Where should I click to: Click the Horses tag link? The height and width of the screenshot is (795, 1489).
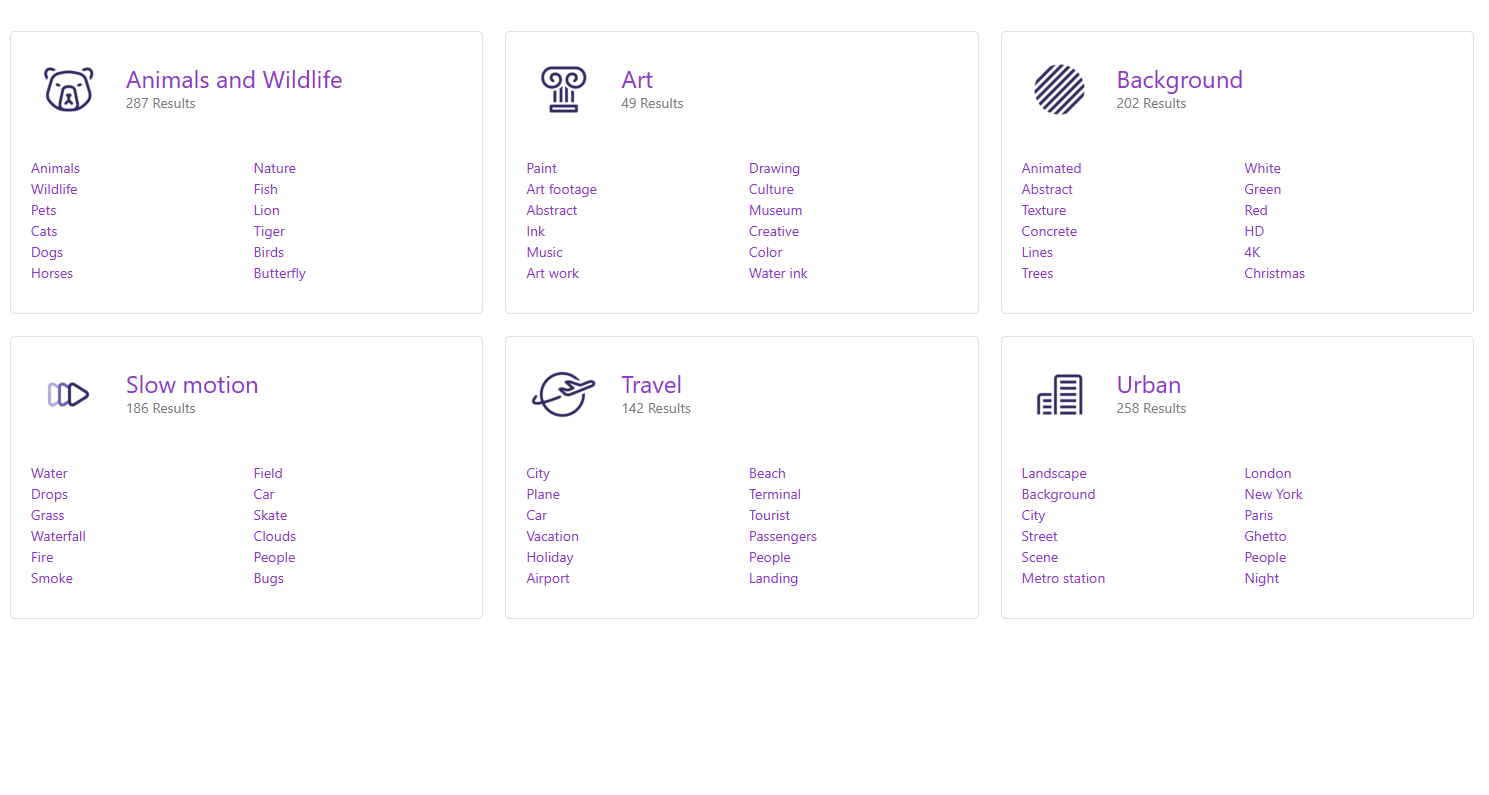tap(52, 273)
